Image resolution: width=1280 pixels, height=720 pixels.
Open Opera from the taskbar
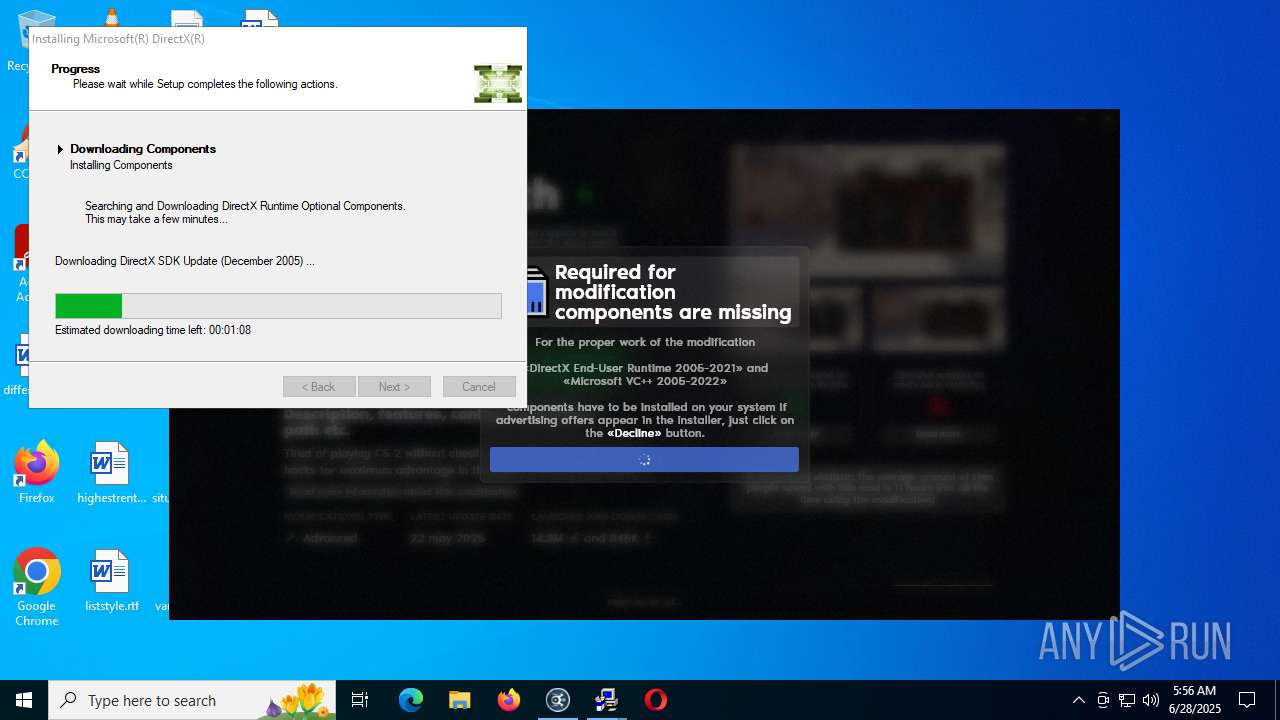point(656,700)
